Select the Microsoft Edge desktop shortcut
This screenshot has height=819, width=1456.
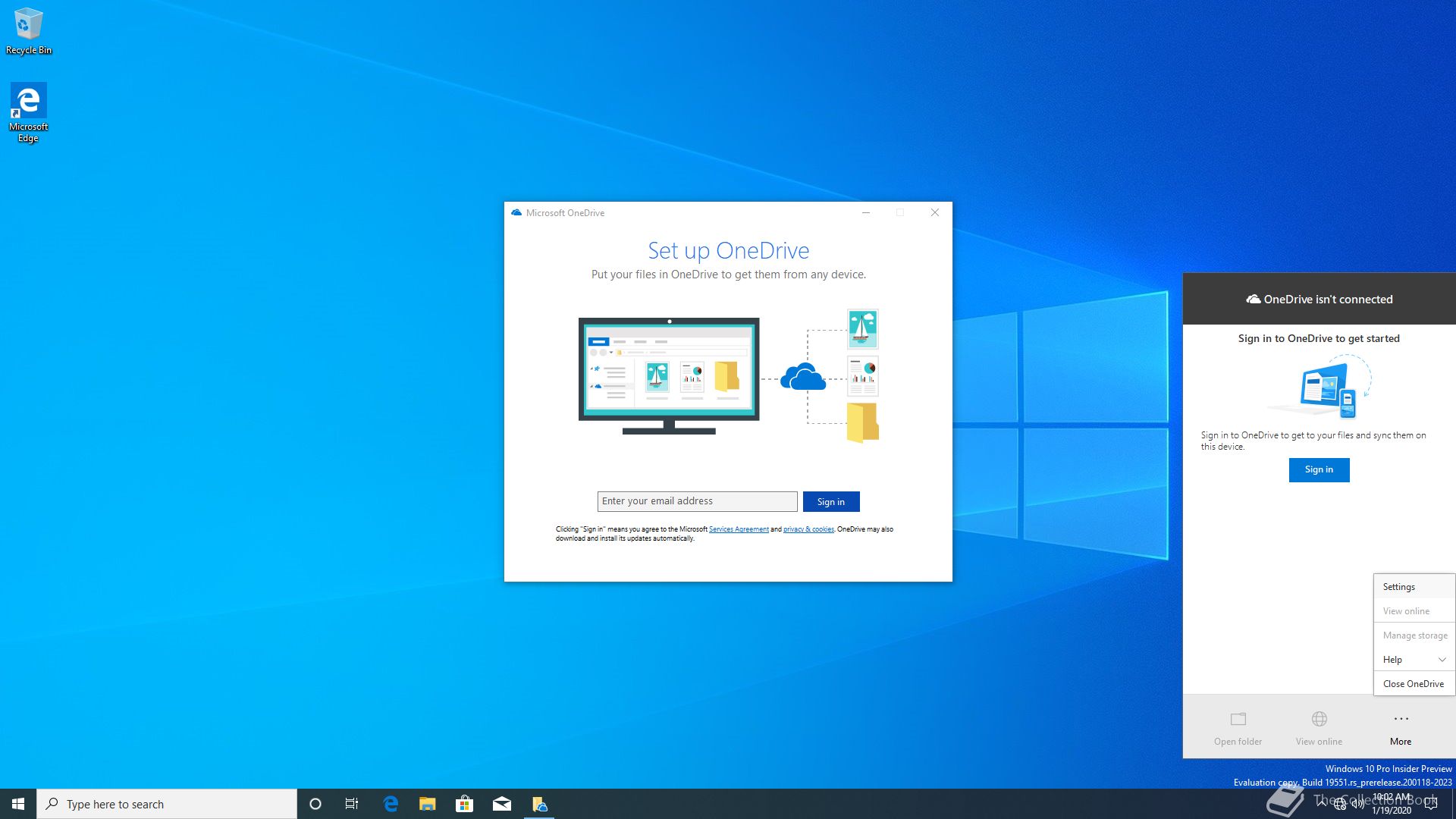(x=29, y=112)
